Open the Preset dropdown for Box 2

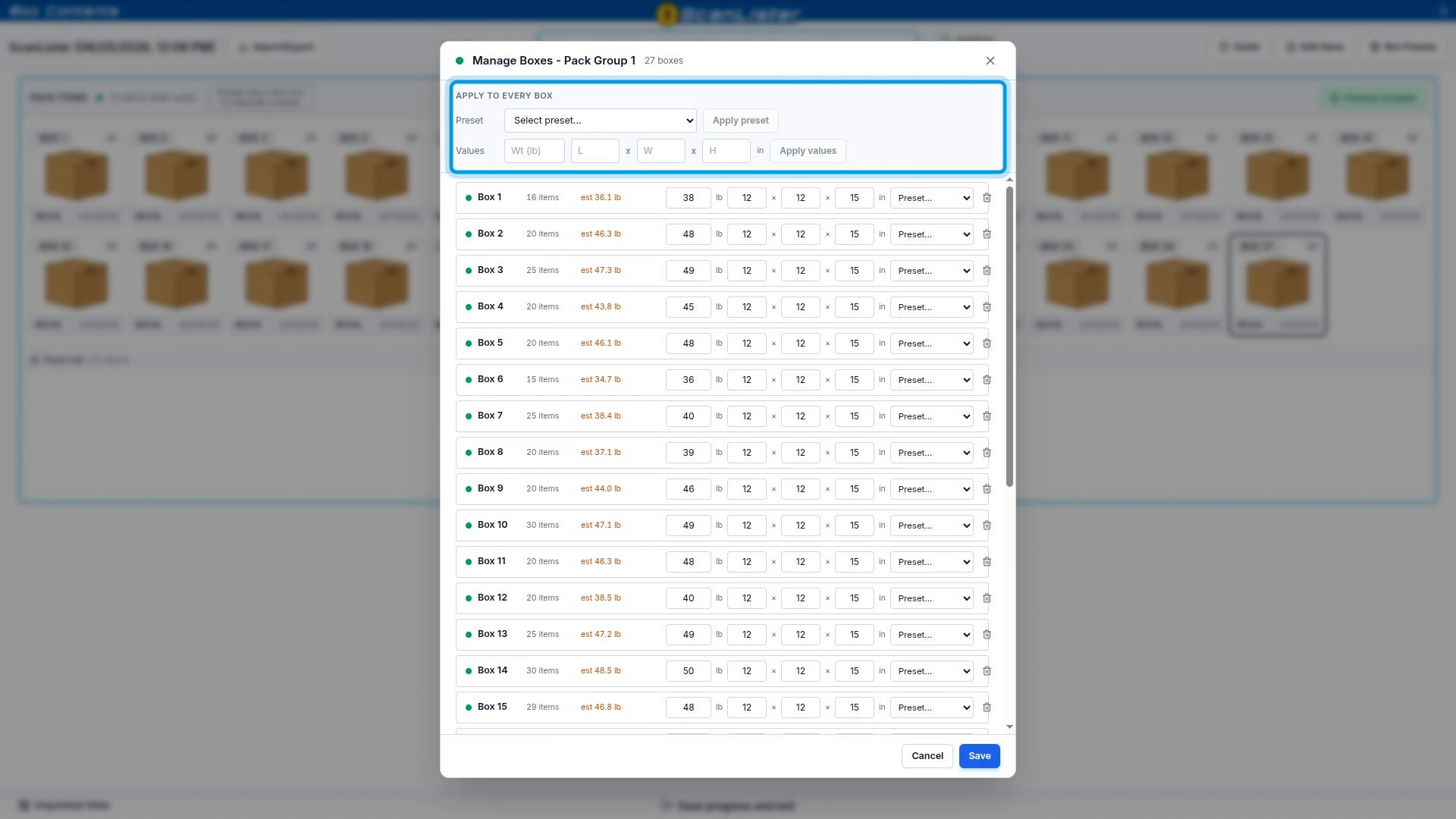pos(931,234)
